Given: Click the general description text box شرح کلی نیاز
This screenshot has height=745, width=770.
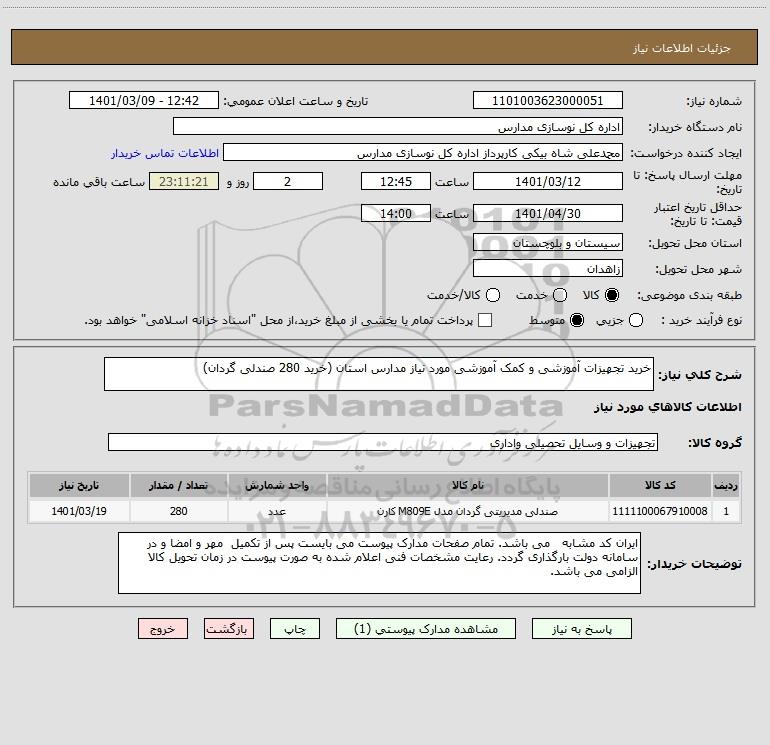Looking at the screenshot, I should 379,374.
